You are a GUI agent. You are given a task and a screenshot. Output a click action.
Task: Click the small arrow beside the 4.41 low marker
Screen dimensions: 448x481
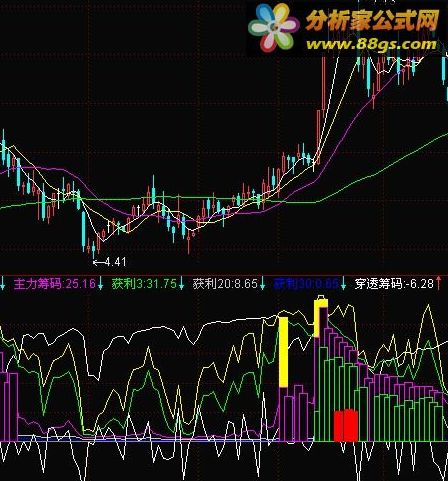click(x=99, y=263)
